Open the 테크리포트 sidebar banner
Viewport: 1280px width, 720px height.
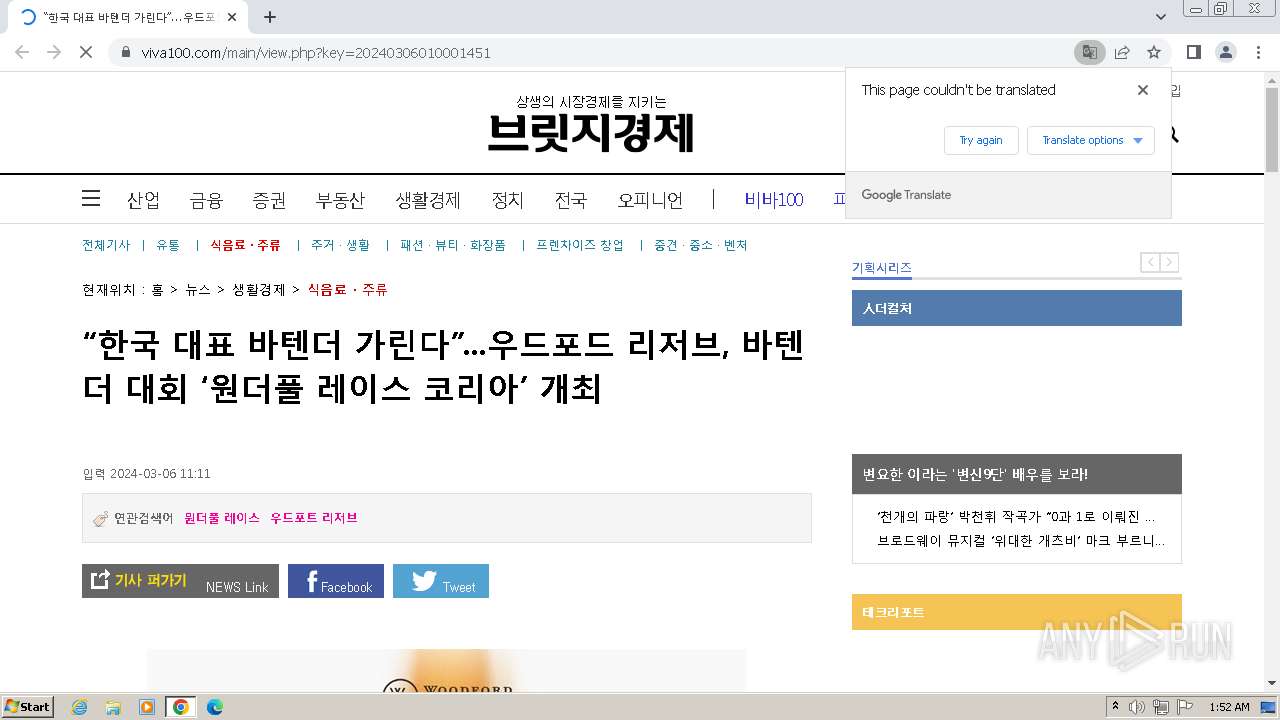click(x=1017, y=612)
